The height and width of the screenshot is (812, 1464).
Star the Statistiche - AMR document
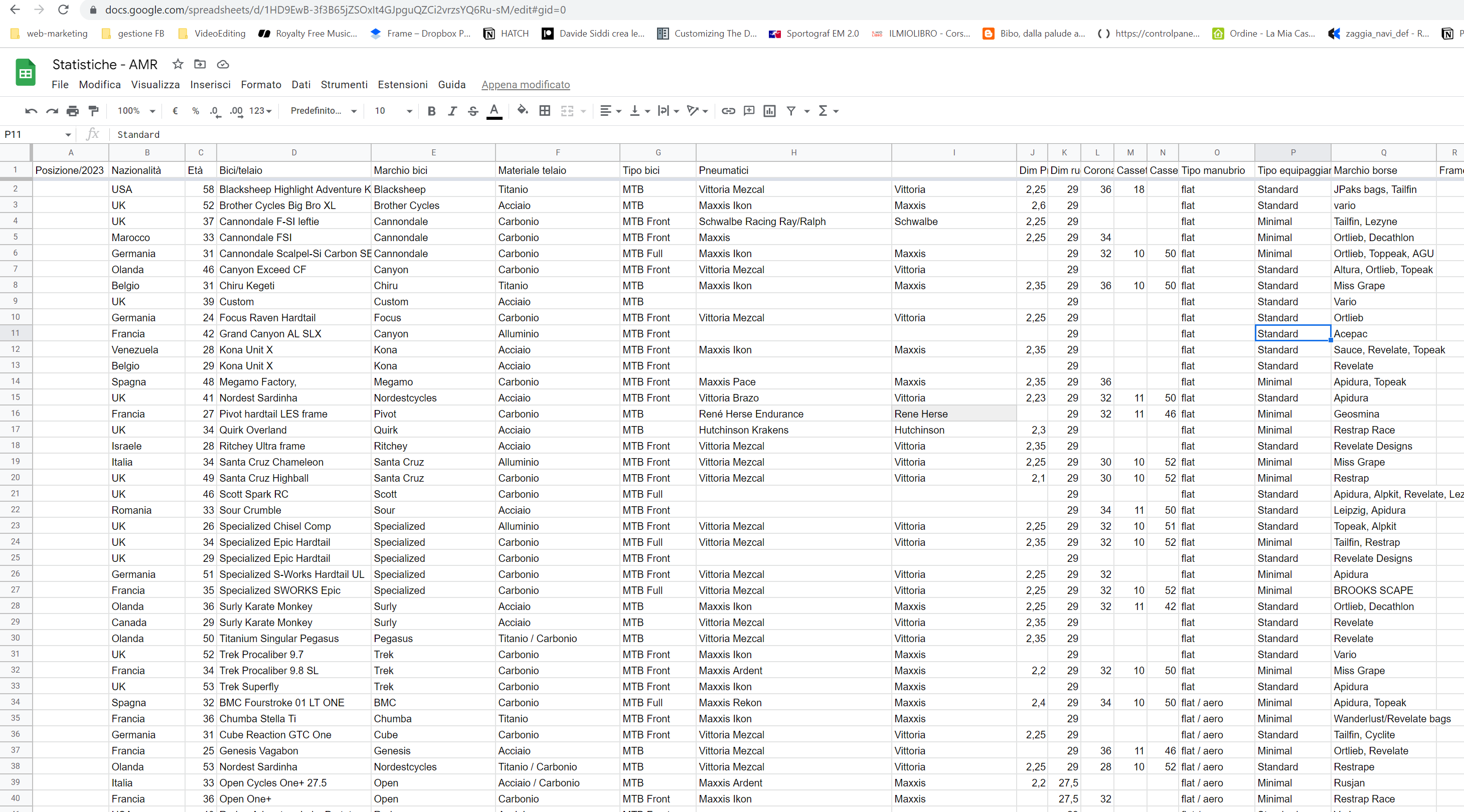(178, 64)
